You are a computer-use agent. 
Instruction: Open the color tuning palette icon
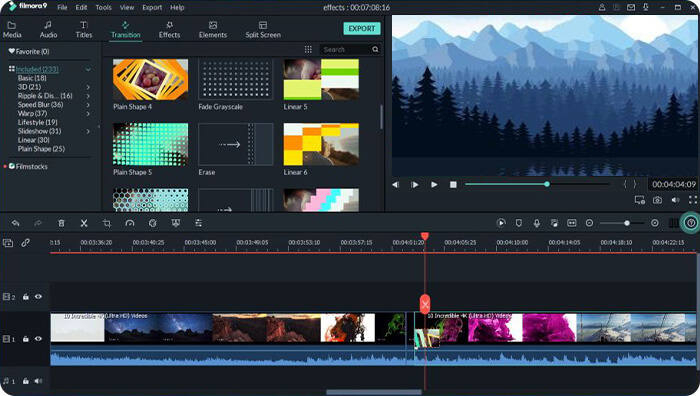pos(153,223)
